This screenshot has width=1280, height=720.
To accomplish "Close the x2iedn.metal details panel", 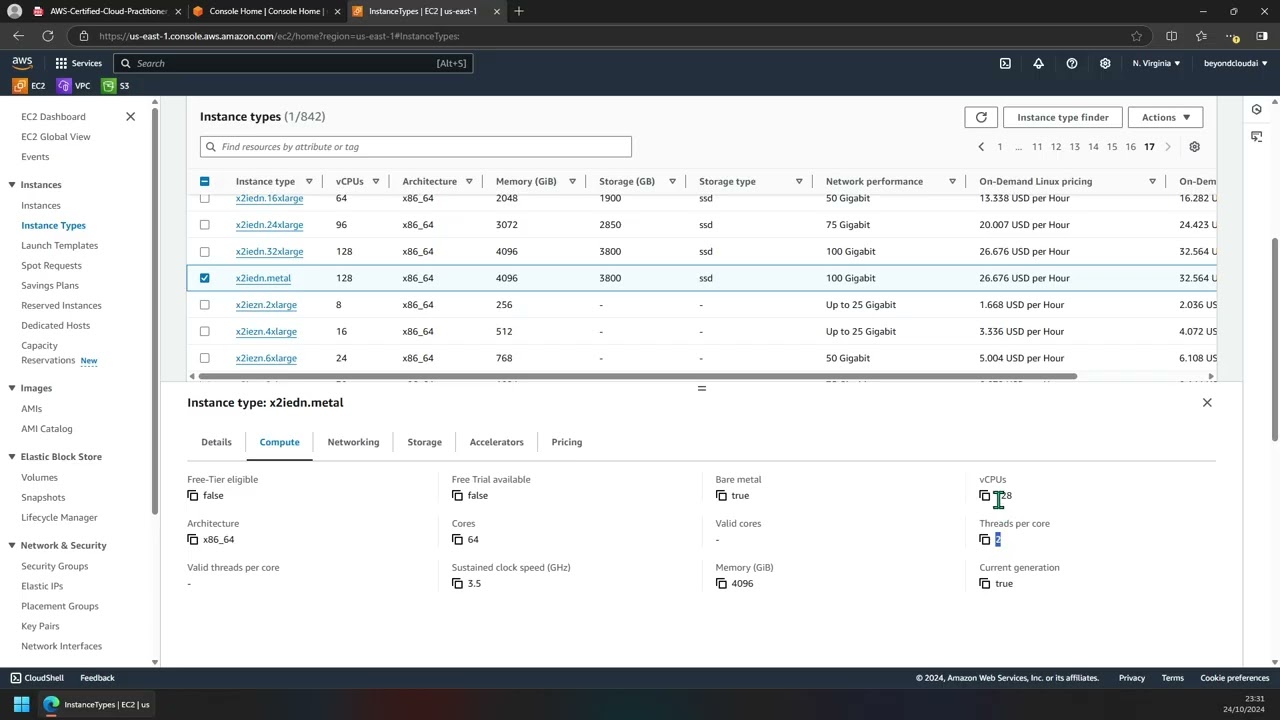I will [1207, 402].
